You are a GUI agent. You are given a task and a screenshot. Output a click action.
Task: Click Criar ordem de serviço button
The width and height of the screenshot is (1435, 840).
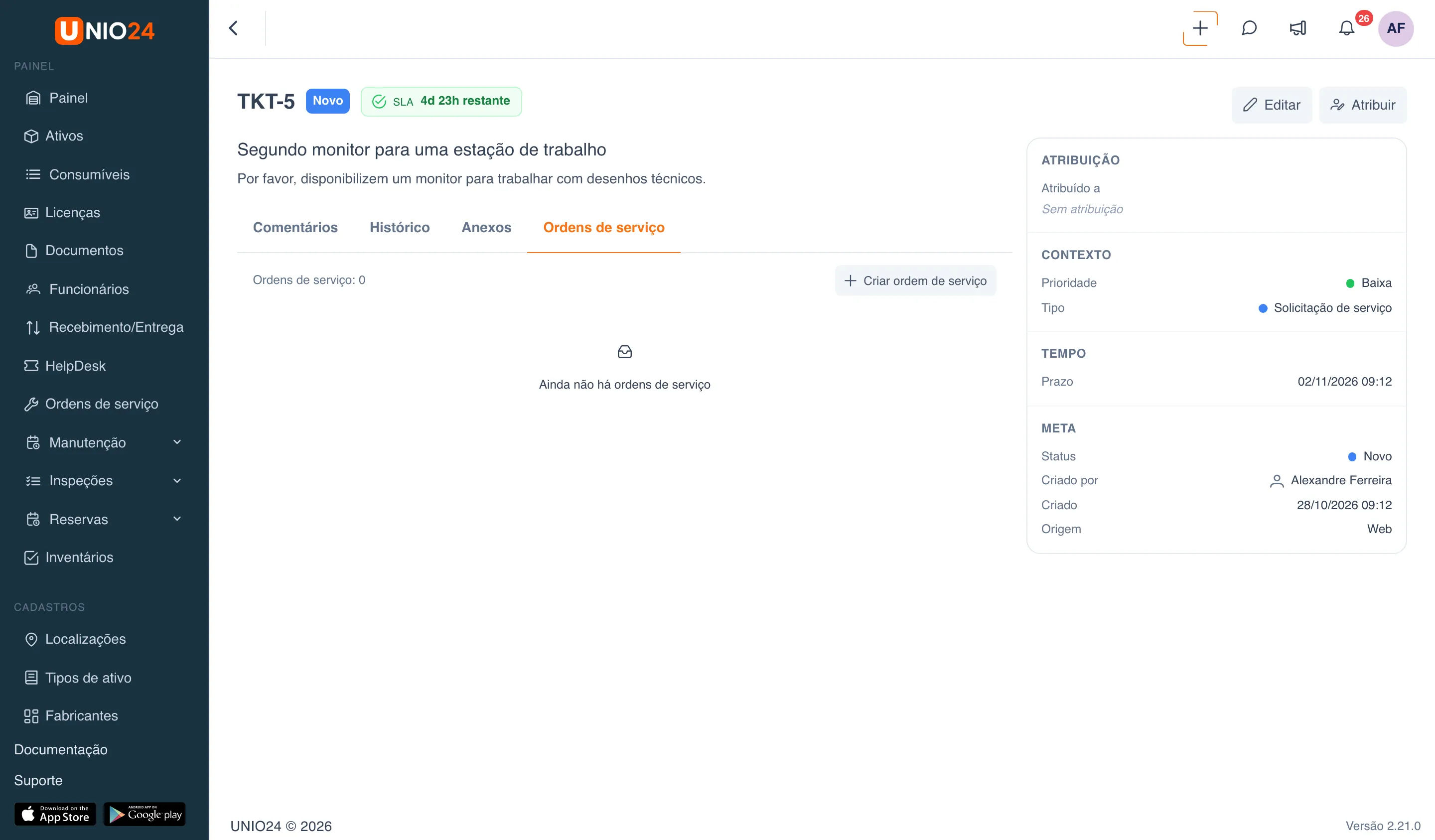pos(915,281)
